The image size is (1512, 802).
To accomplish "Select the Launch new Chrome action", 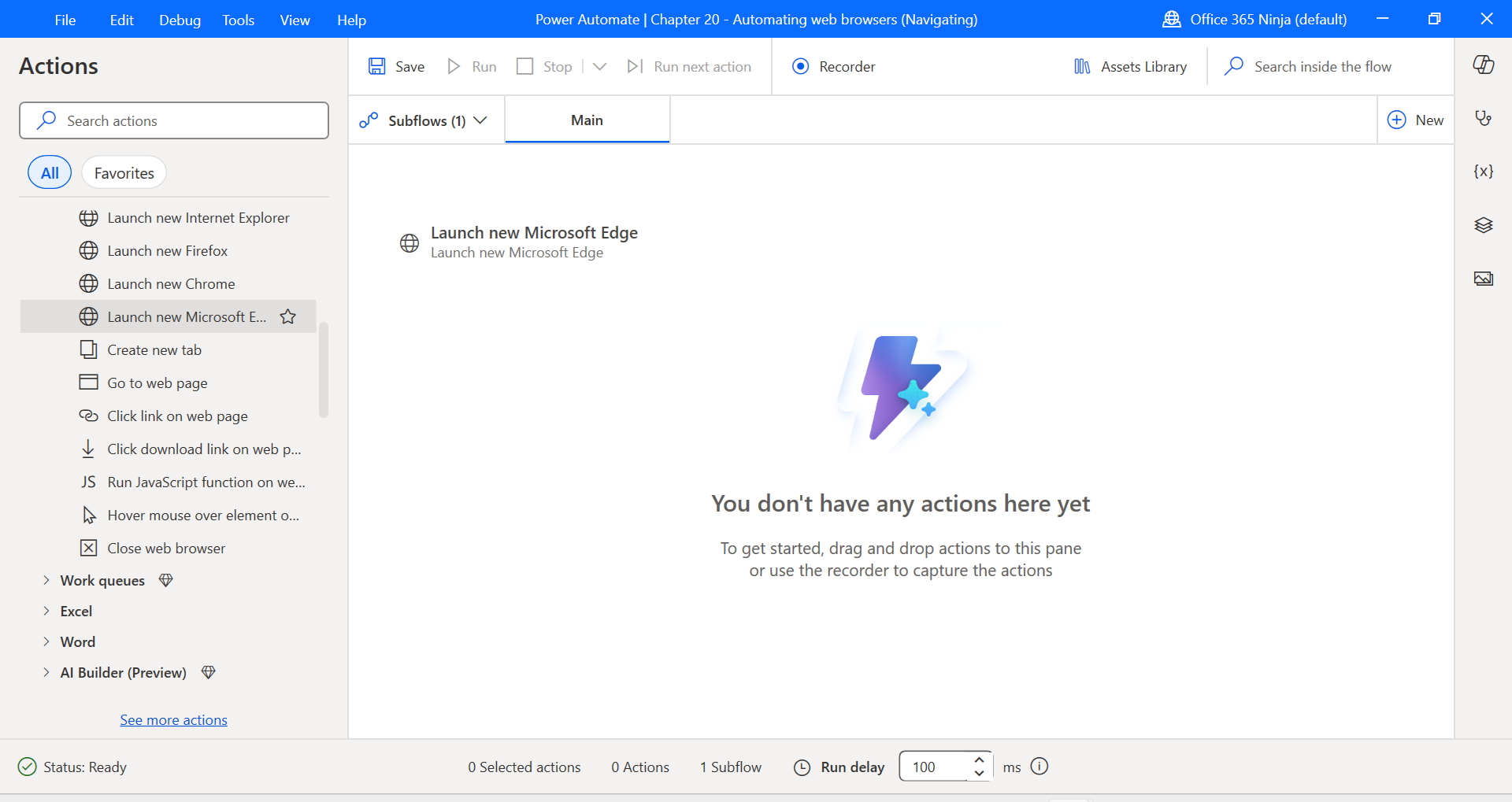I will click(x=171, y=283).
